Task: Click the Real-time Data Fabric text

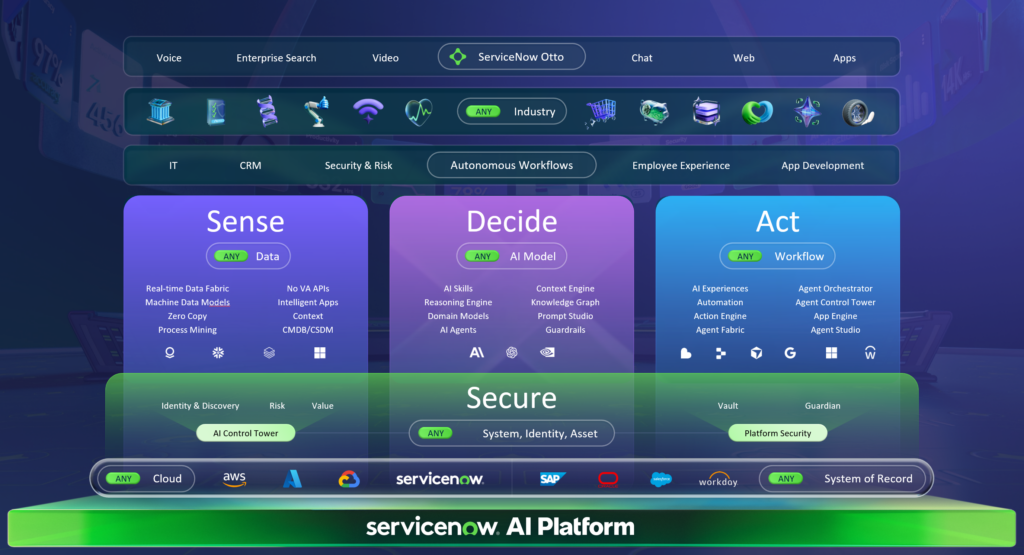Action: [187, 288]
